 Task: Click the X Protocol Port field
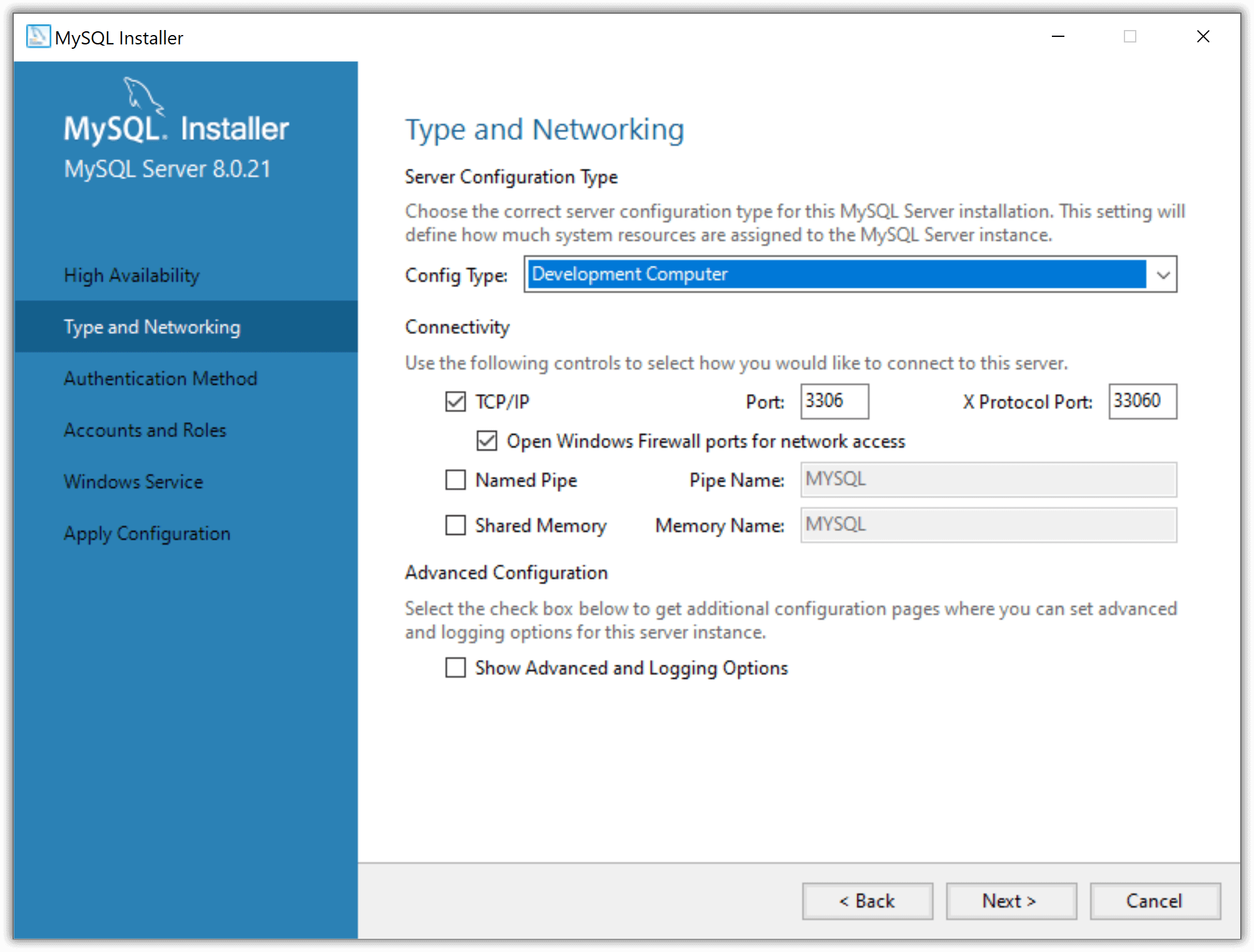pos(1142,402)
